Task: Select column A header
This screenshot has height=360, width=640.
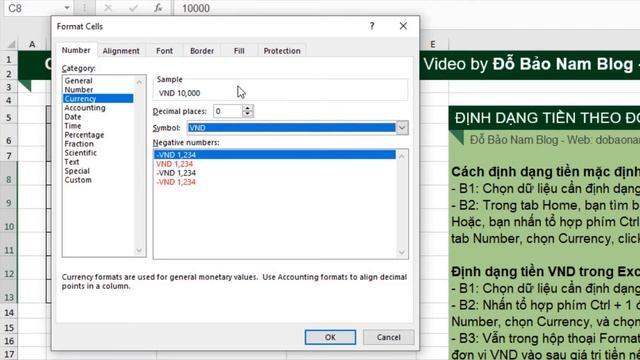Action: [x=32, y=44]
